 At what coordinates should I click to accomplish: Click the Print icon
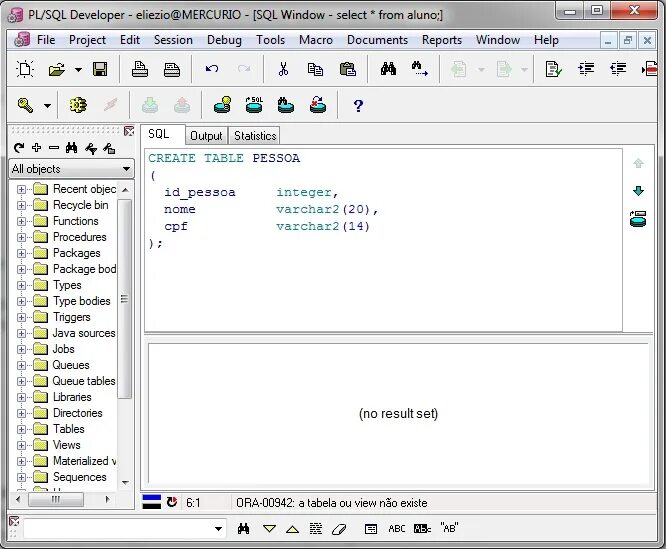140,69
